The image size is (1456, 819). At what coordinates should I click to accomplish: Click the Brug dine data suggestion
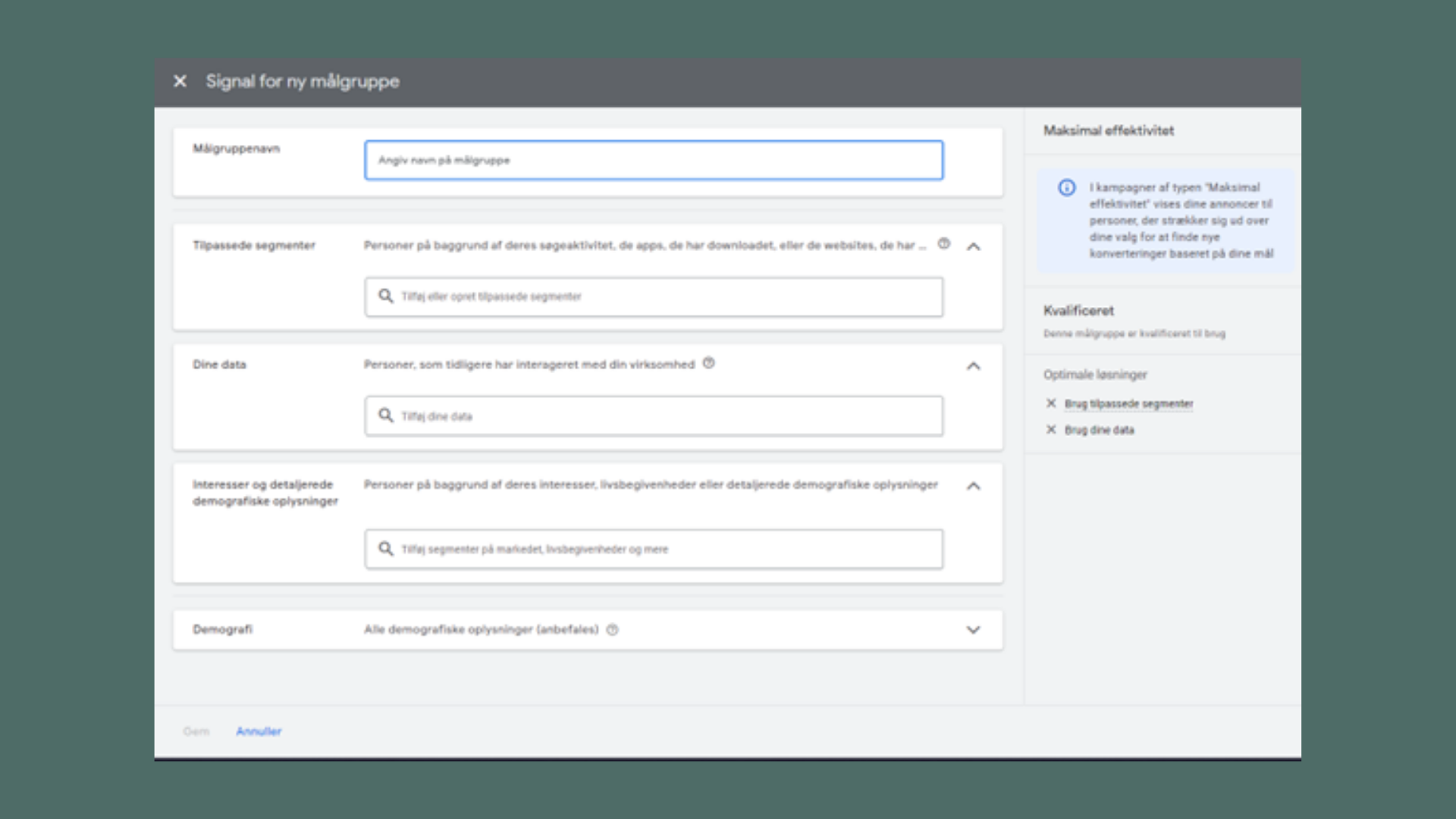(1100, 430)
